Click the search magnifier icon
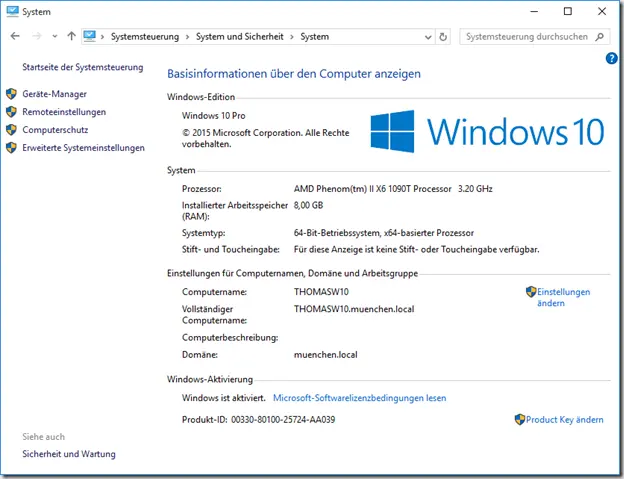The image size is (624, 479). [599, 37]
